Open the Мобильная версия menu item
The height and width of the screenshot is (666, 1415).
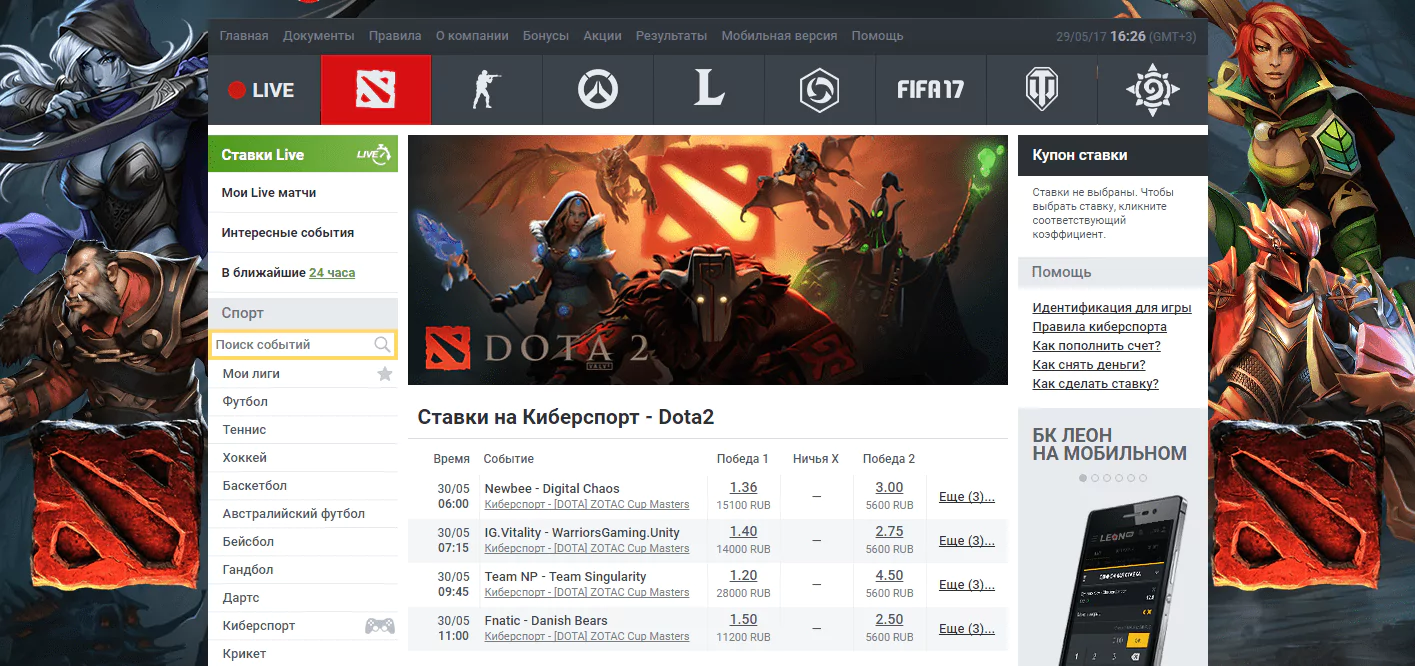point(780,35)
